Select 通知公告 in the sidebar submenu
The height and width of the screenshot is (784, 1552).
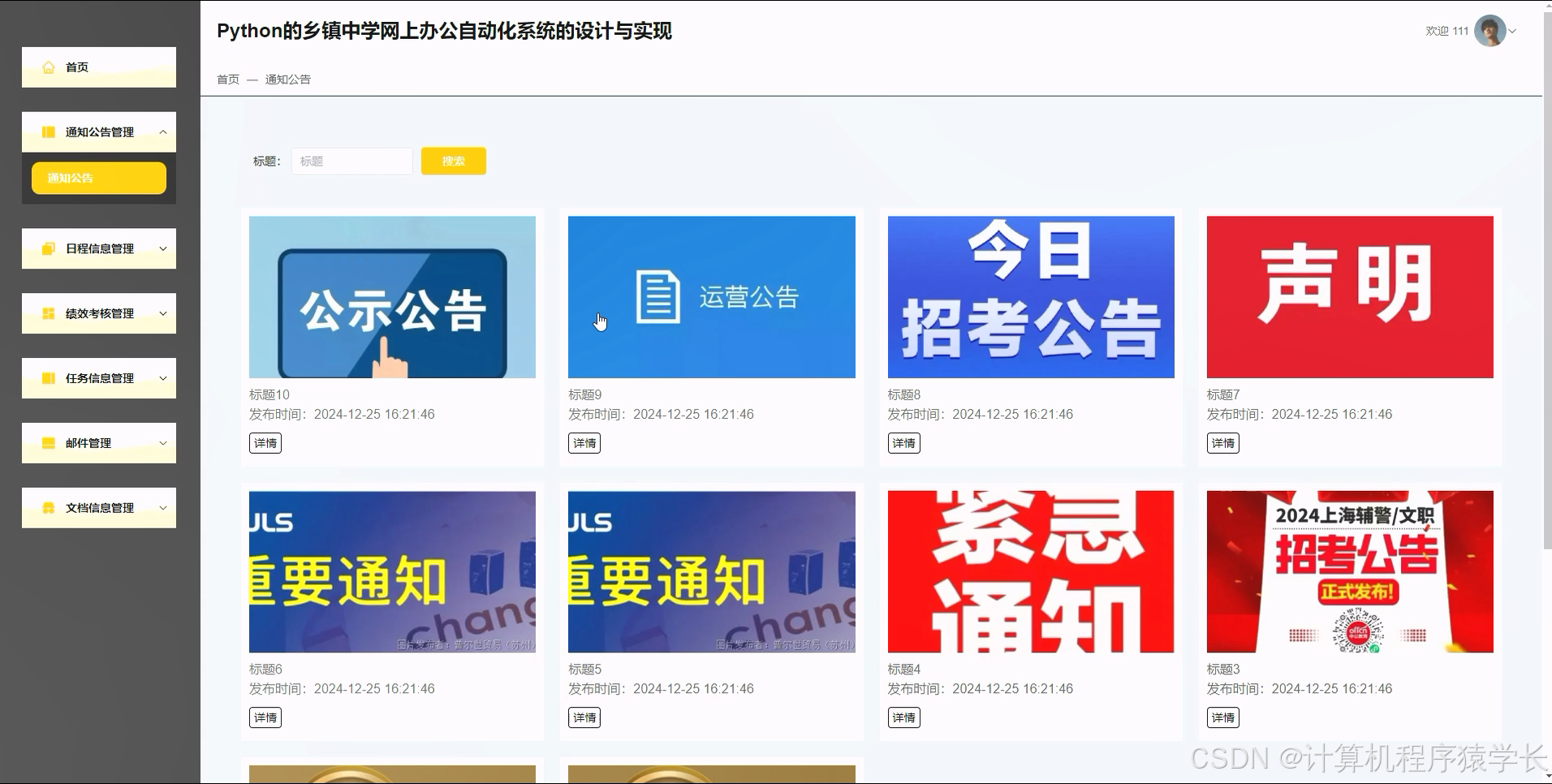point(97,178)
